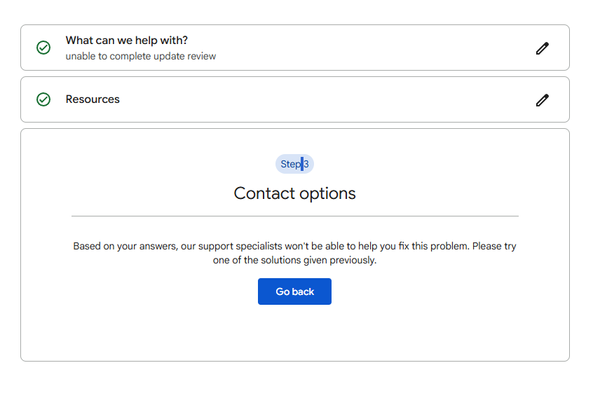
Task: Click the number 3 in the step badge
Action: pyautogui.click(x=306, y=165)
